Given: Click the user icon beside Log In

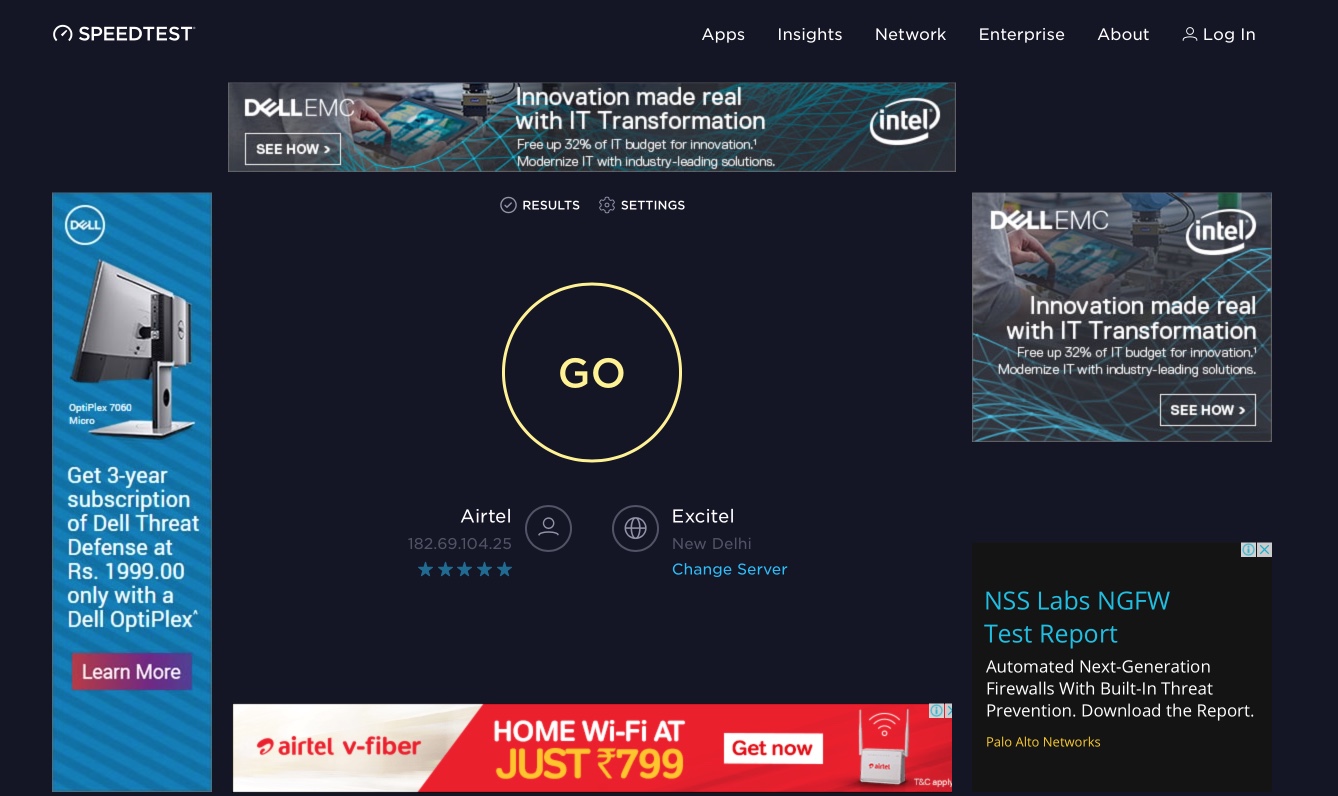Looking at the screenshot, I should pos(1189,34).
